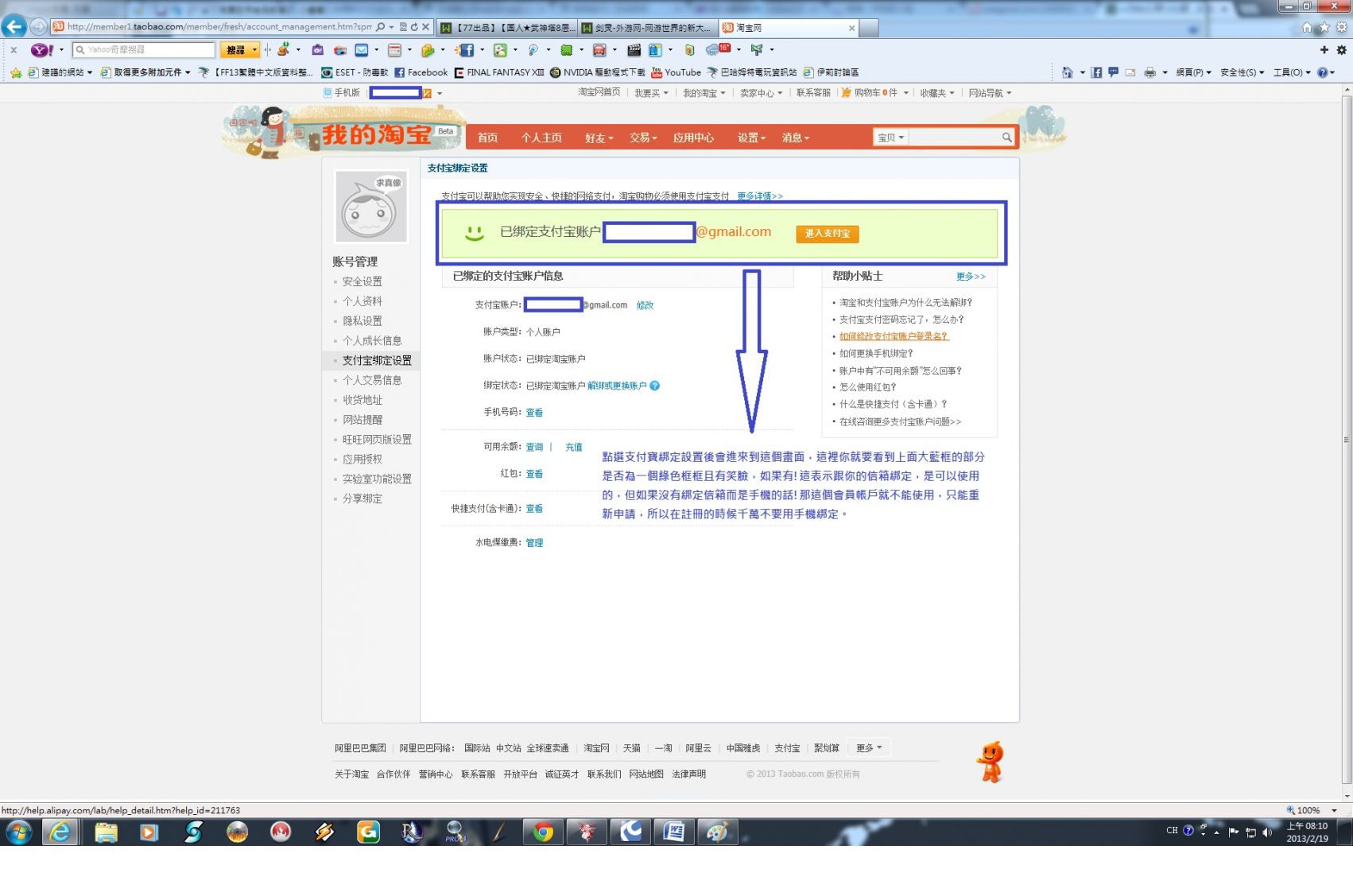
Task: Click the orange 进入支付宝 button
Action: click(x=827, y=234)
